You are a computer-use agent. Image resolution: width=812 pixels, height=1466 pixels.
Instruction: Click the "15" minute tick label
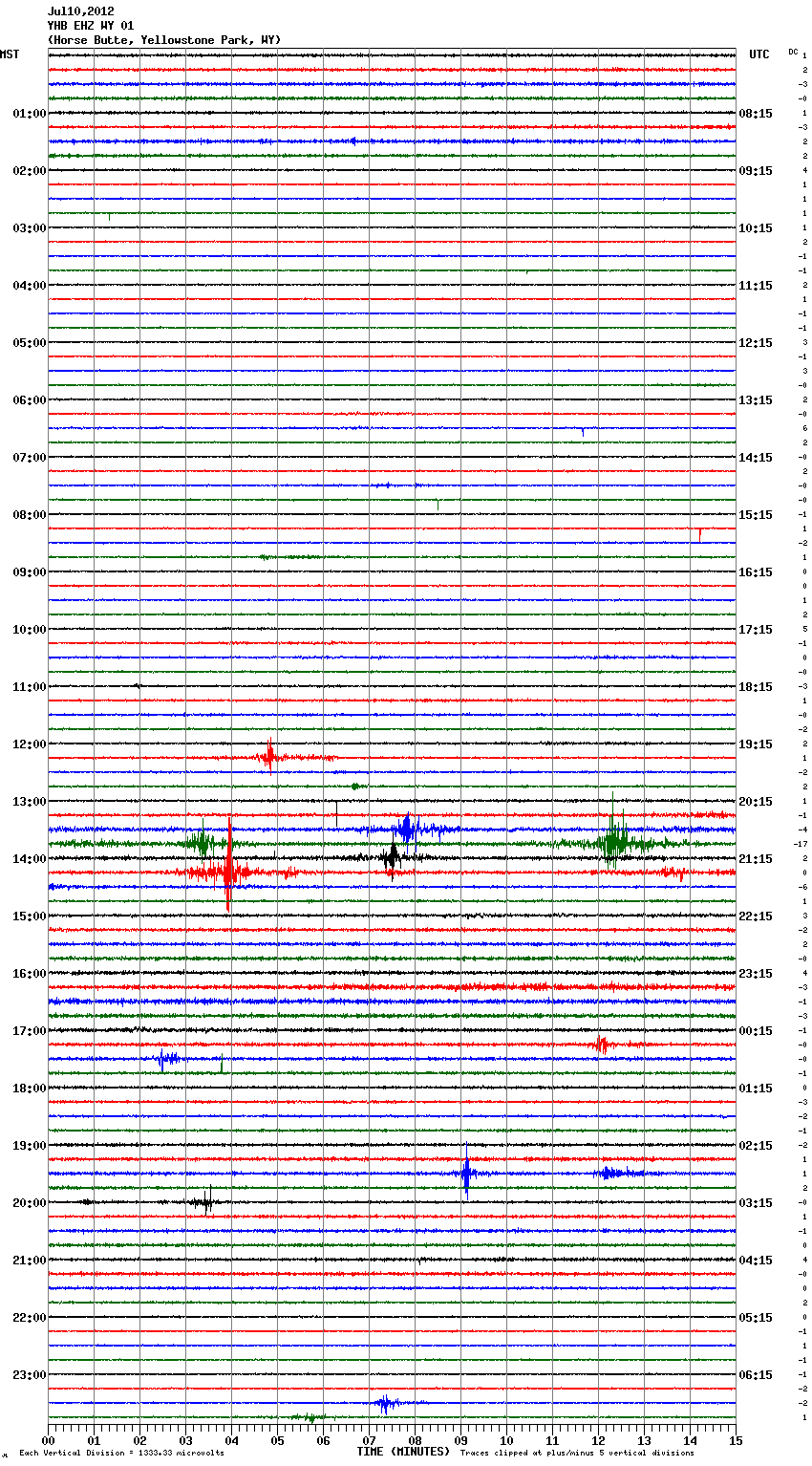736,1440
